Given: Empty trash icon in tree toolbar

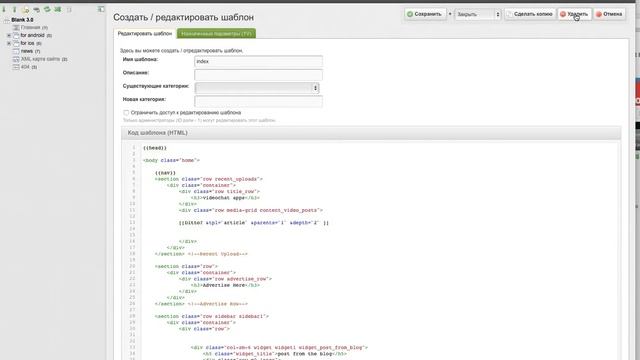Looking at the screenshot, I should [x=69, y=9].
